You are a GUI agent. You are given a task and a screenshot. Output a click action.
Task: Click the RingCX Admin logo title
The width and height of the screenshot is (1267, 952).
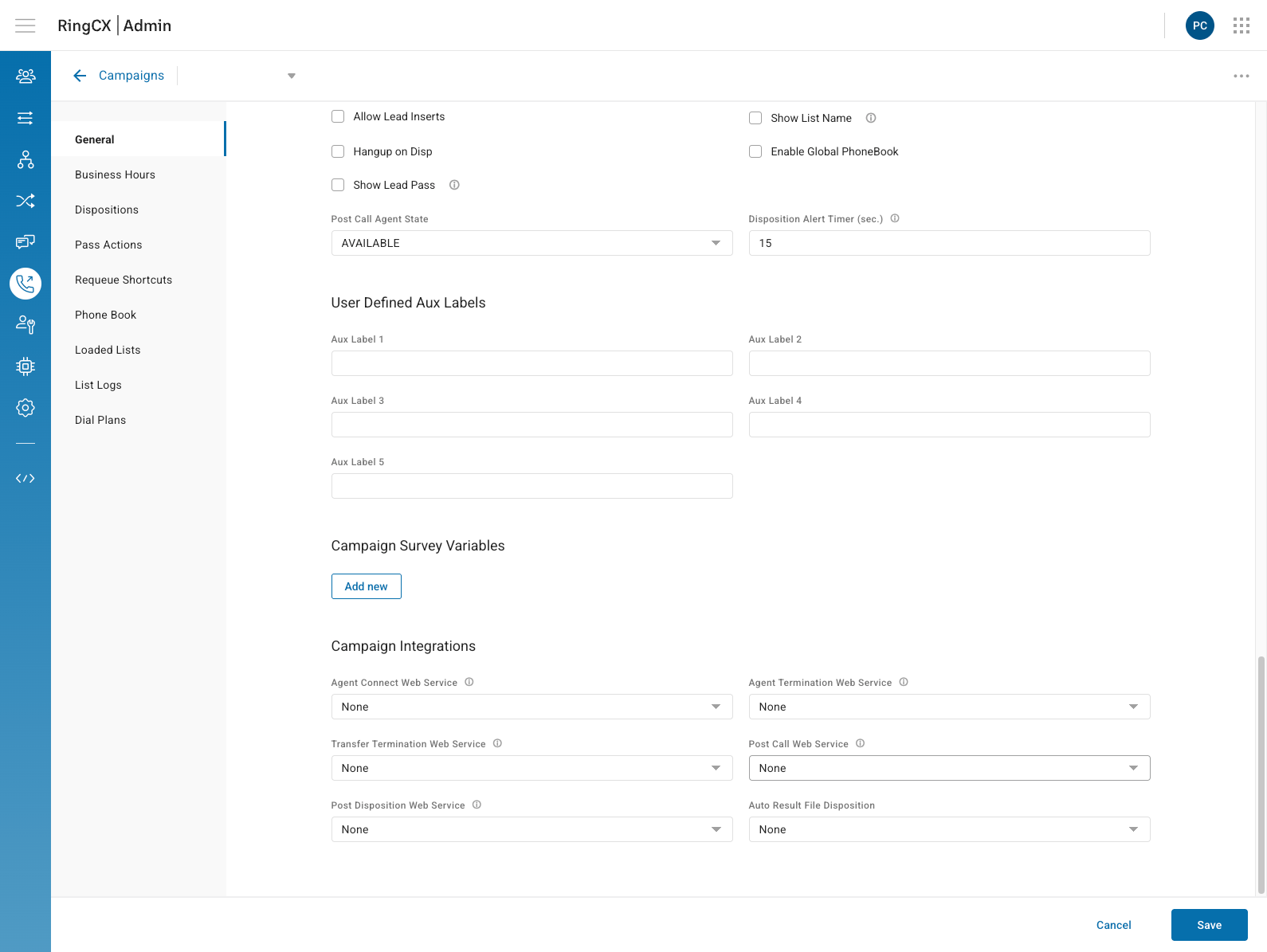(114, 25)
